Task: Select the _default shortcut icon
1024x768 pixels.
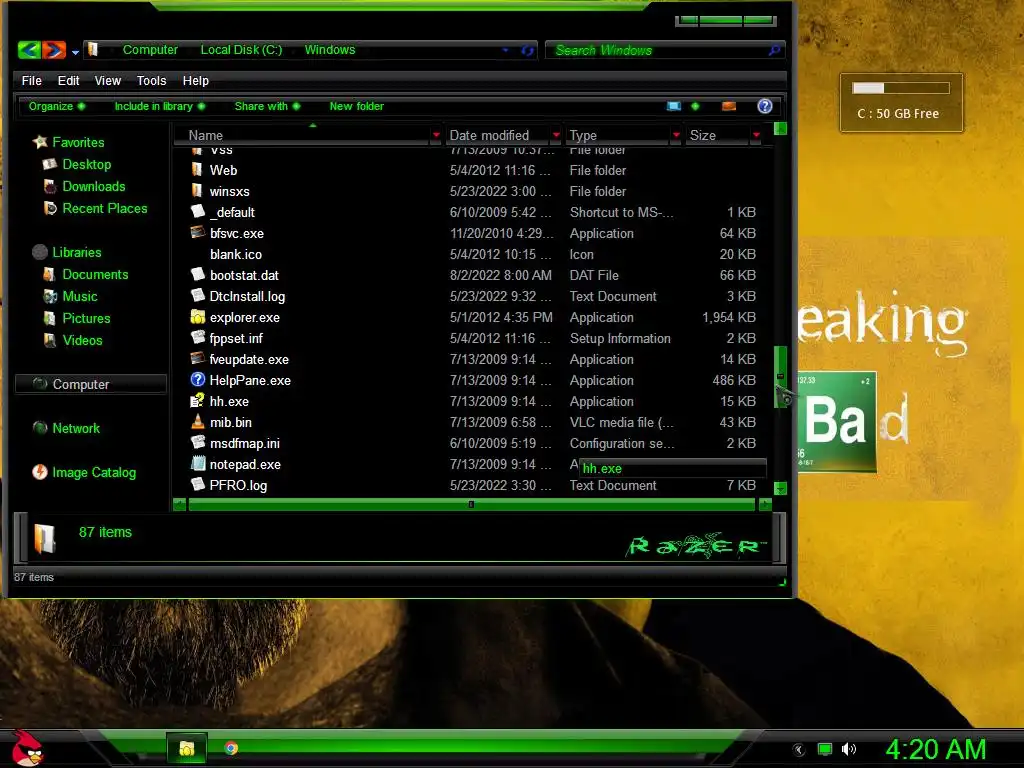Action: coord(197,212)
